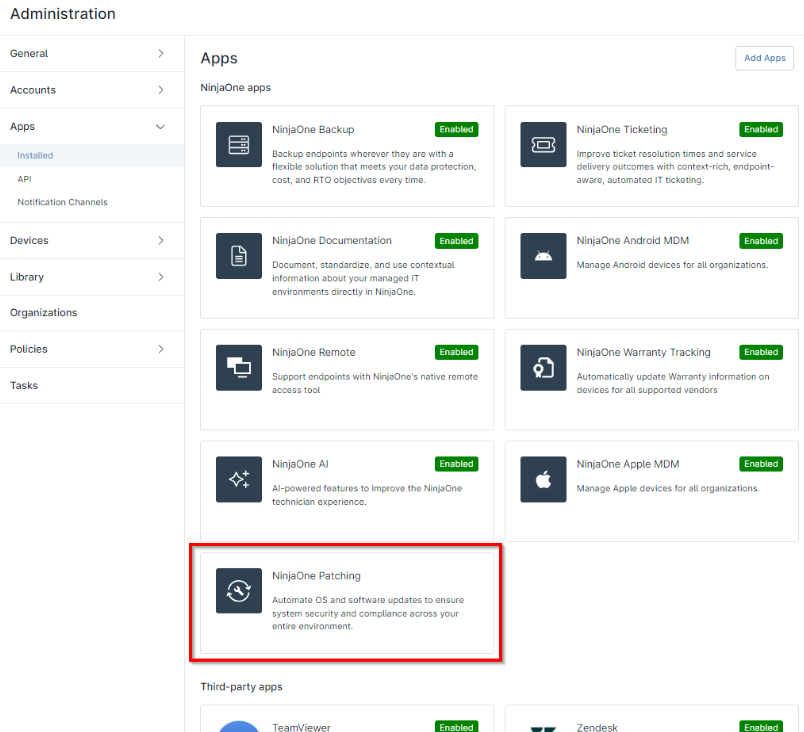The height and width of the screenshot is (732, 804).
Task: Click the NinjaOne AI sparkle icon
Action: click(x=239, y=479)
